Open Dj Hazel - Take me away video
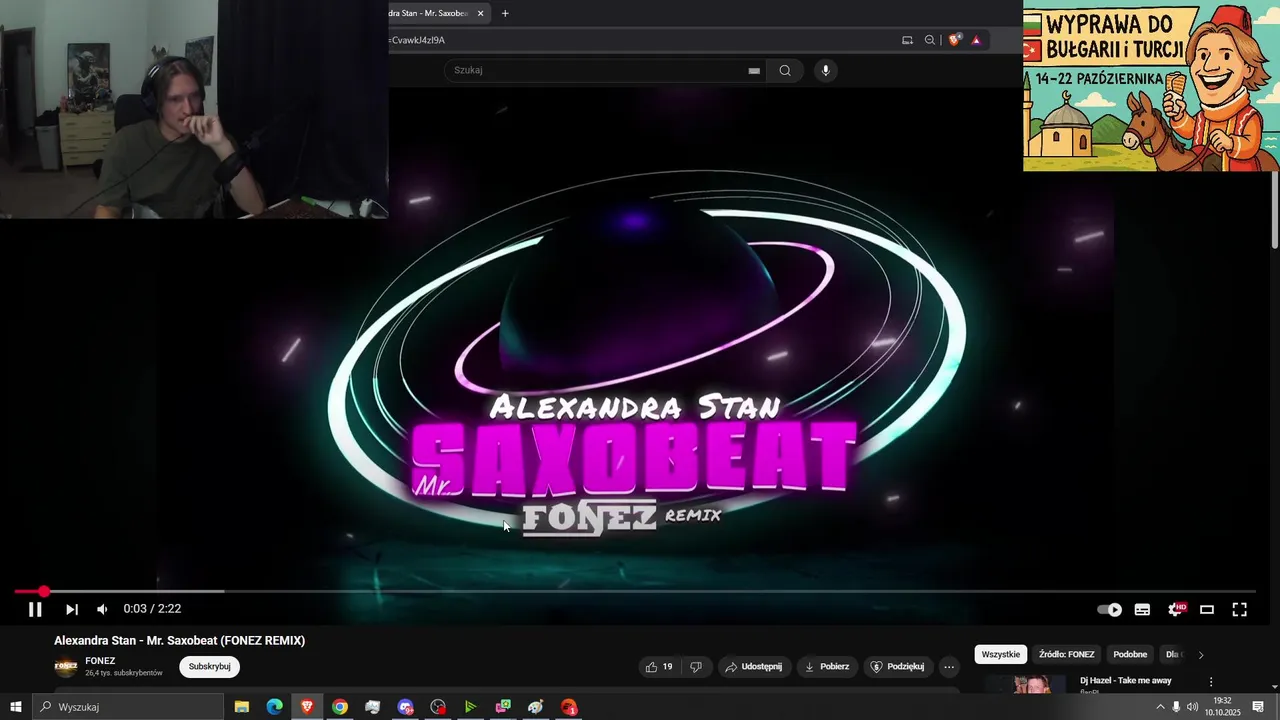 1125,681
